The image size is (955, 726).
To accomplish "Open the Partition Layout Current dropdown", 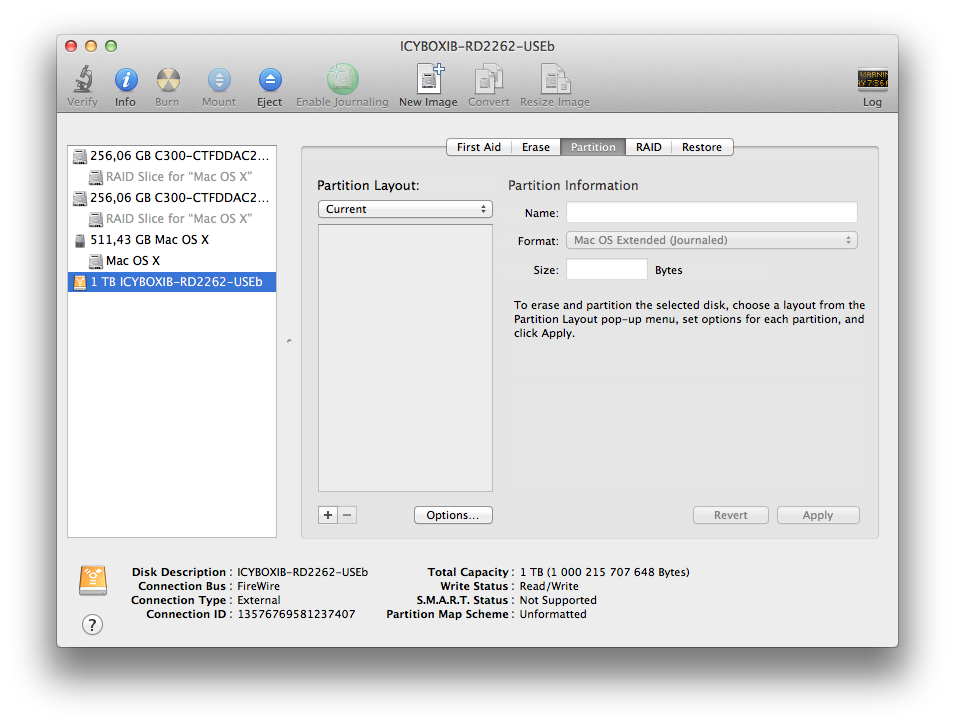I will [x=405, y=209].
